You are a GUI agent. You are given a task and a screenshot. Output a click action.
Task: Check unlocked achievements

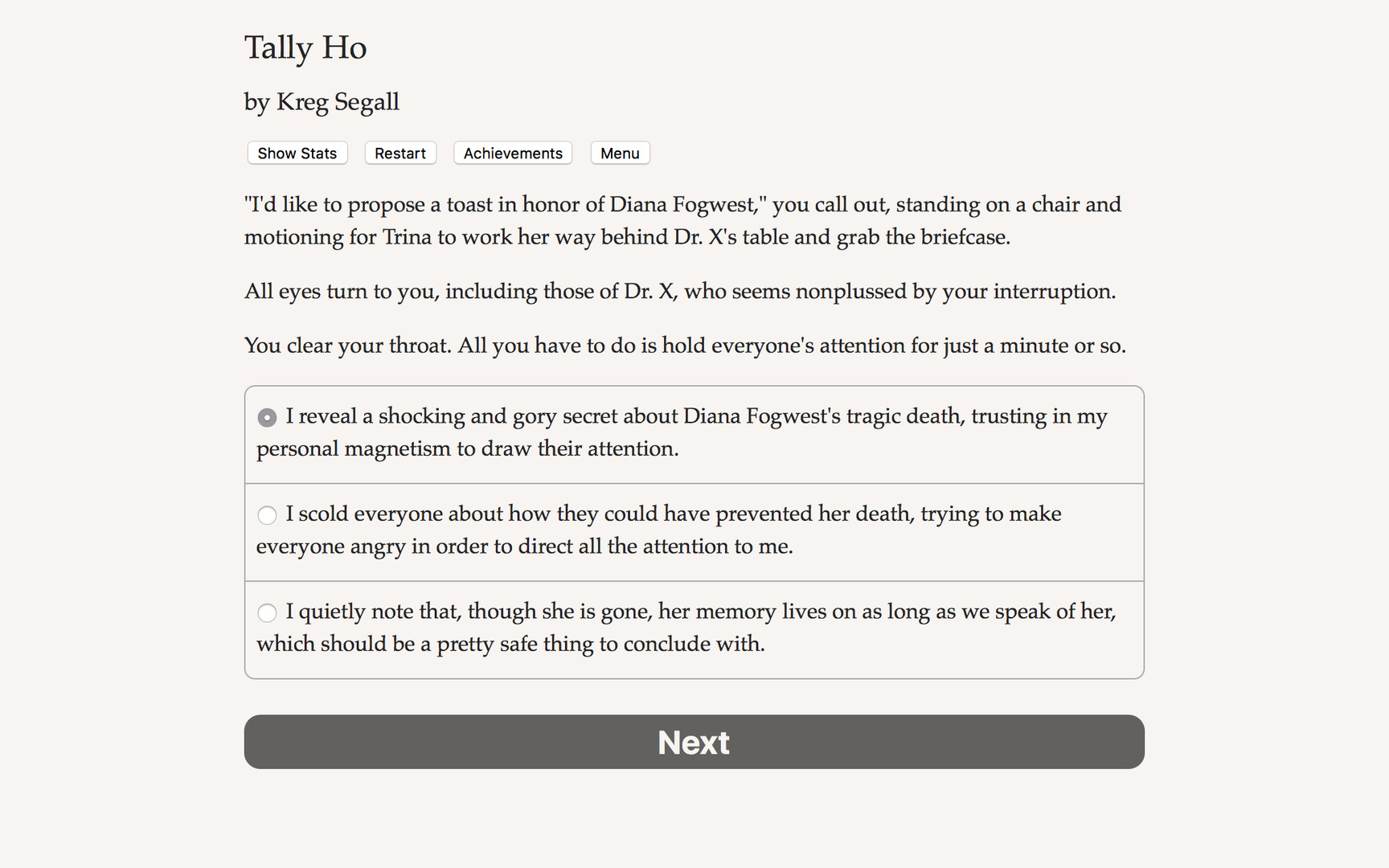[512, 153]
